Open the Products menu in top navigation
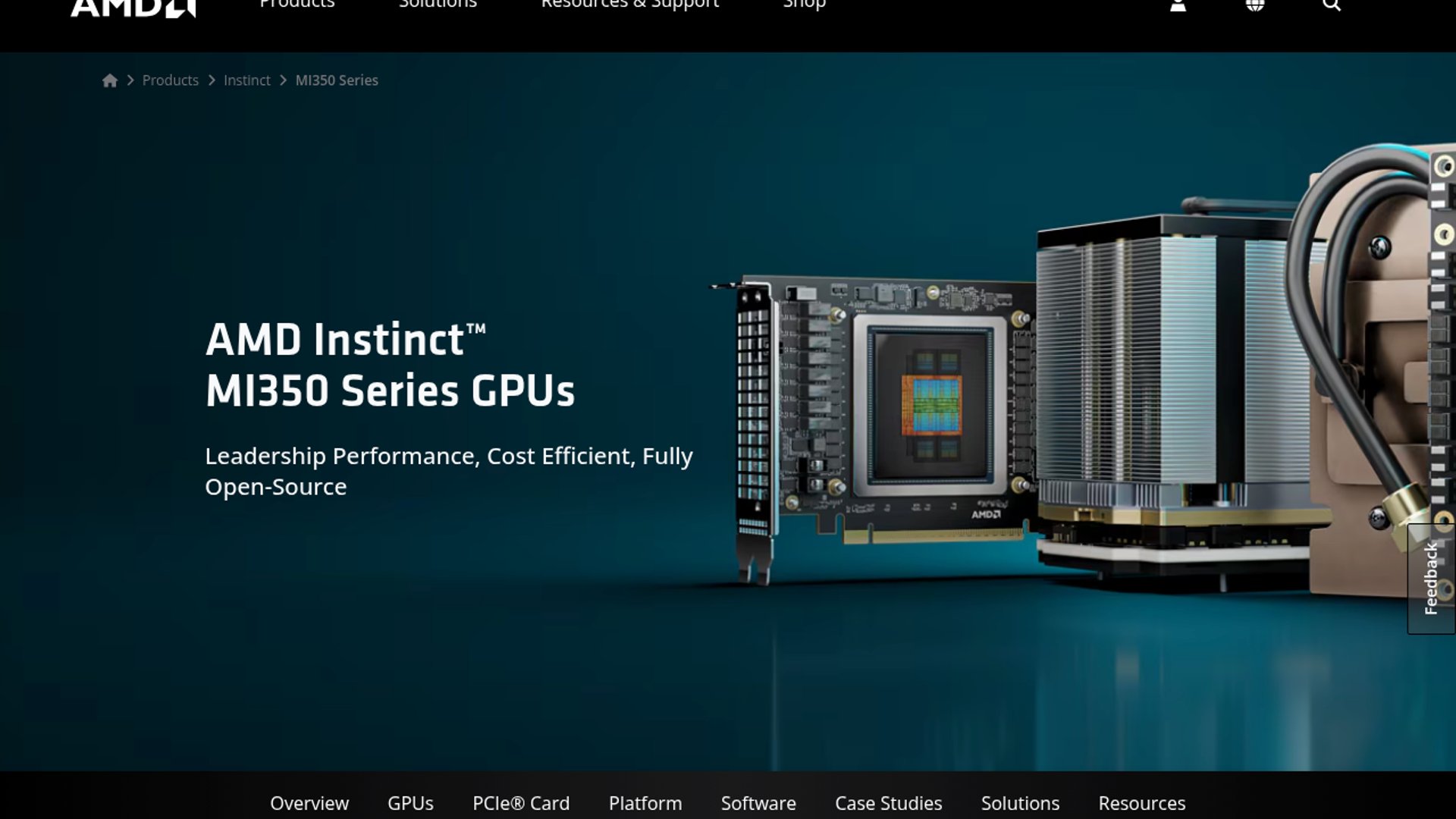The width and height of the screenshot is (1456, 819). (297, 5)
